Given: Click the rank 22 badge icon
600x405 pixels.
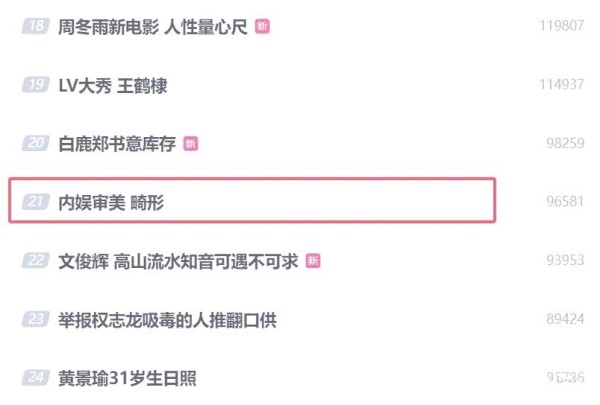Looking at the screenshot, I should (x=36, y=260).
